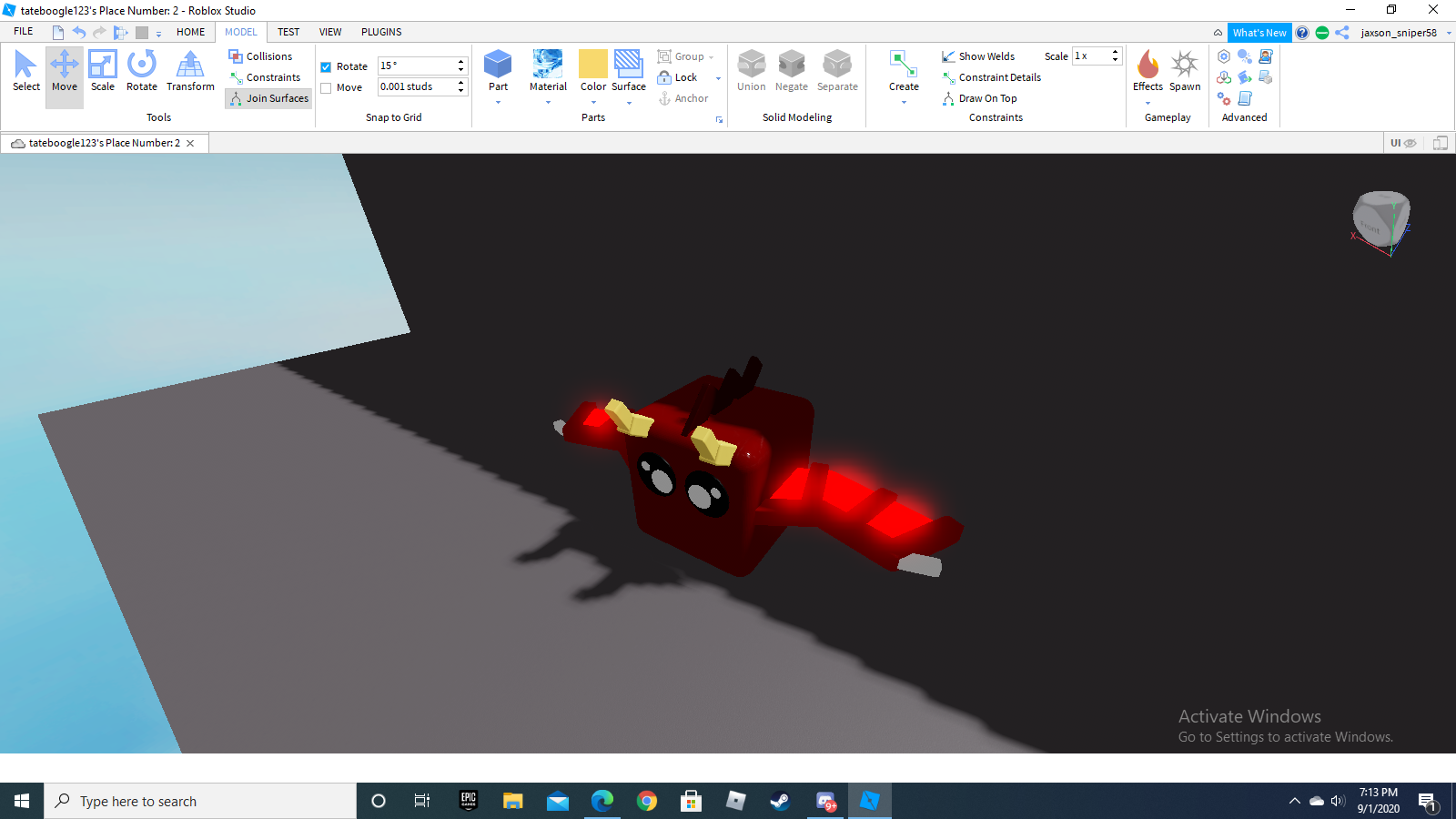Image resolution: width=1456 pixels, height=819 pixels.
Task: Click the What's New button
Action: [1259, 33]
